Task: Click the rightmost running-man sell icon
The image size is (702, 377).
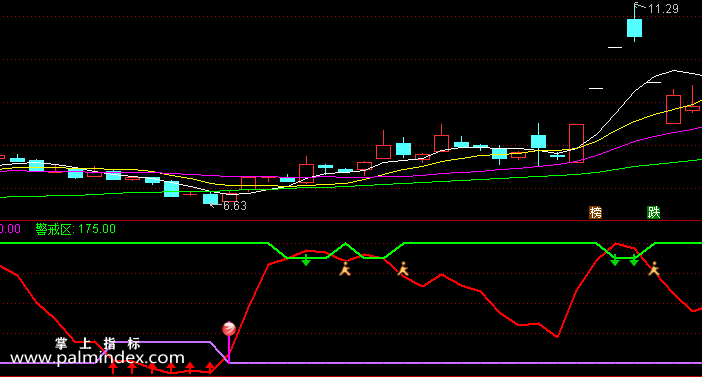Action: [x=654, y=269]
